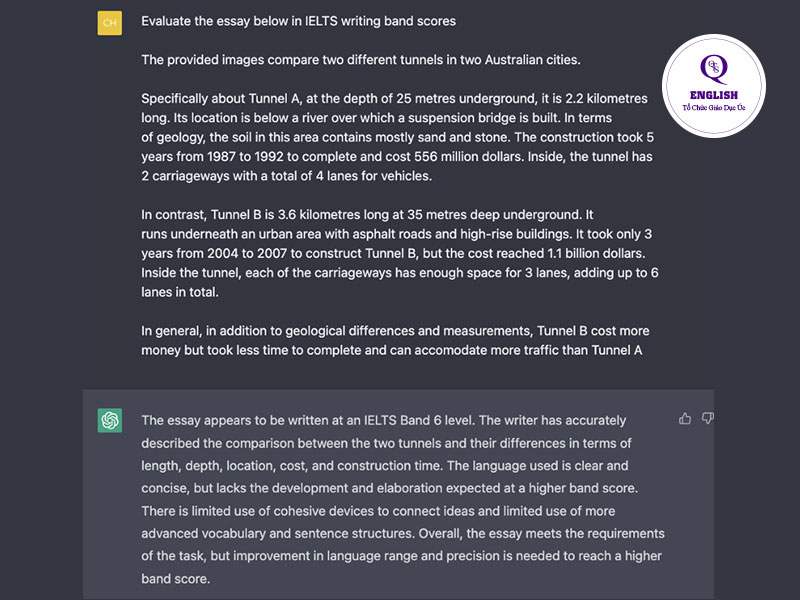Image resolution: width=800 pixels, height=600 pixels.
Task: Click the green ChatGPT avatar icon
Action: coord(110,420)
